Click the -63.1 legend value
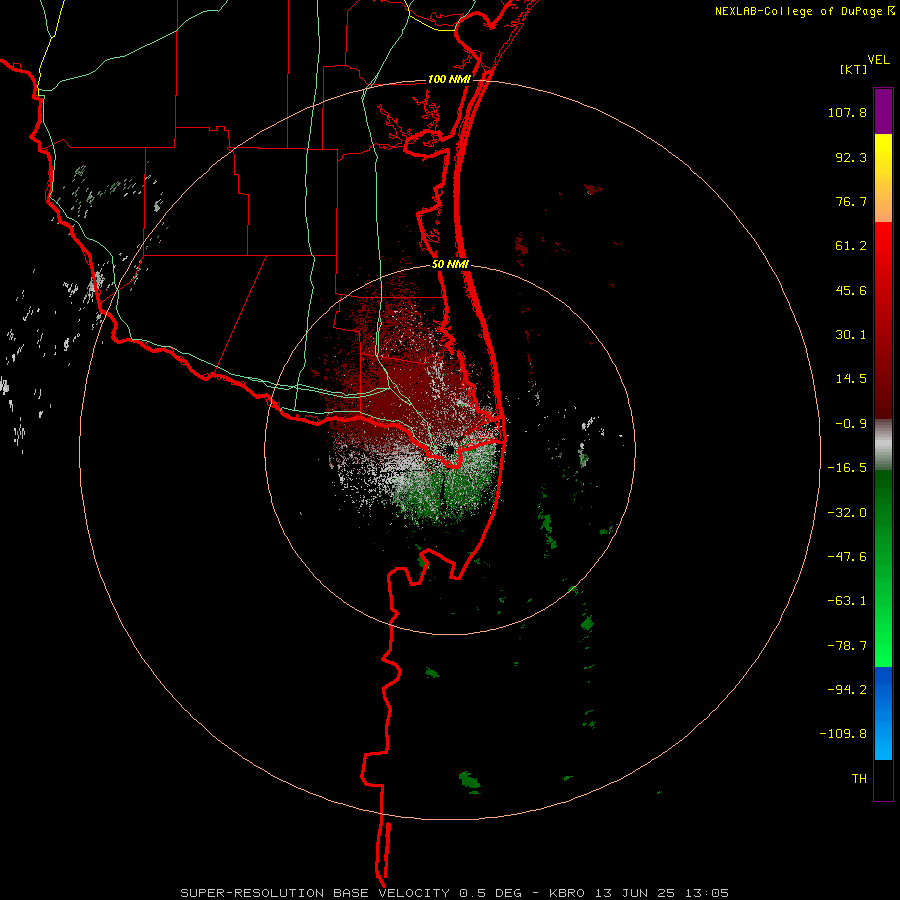 (x=847, y=601)
